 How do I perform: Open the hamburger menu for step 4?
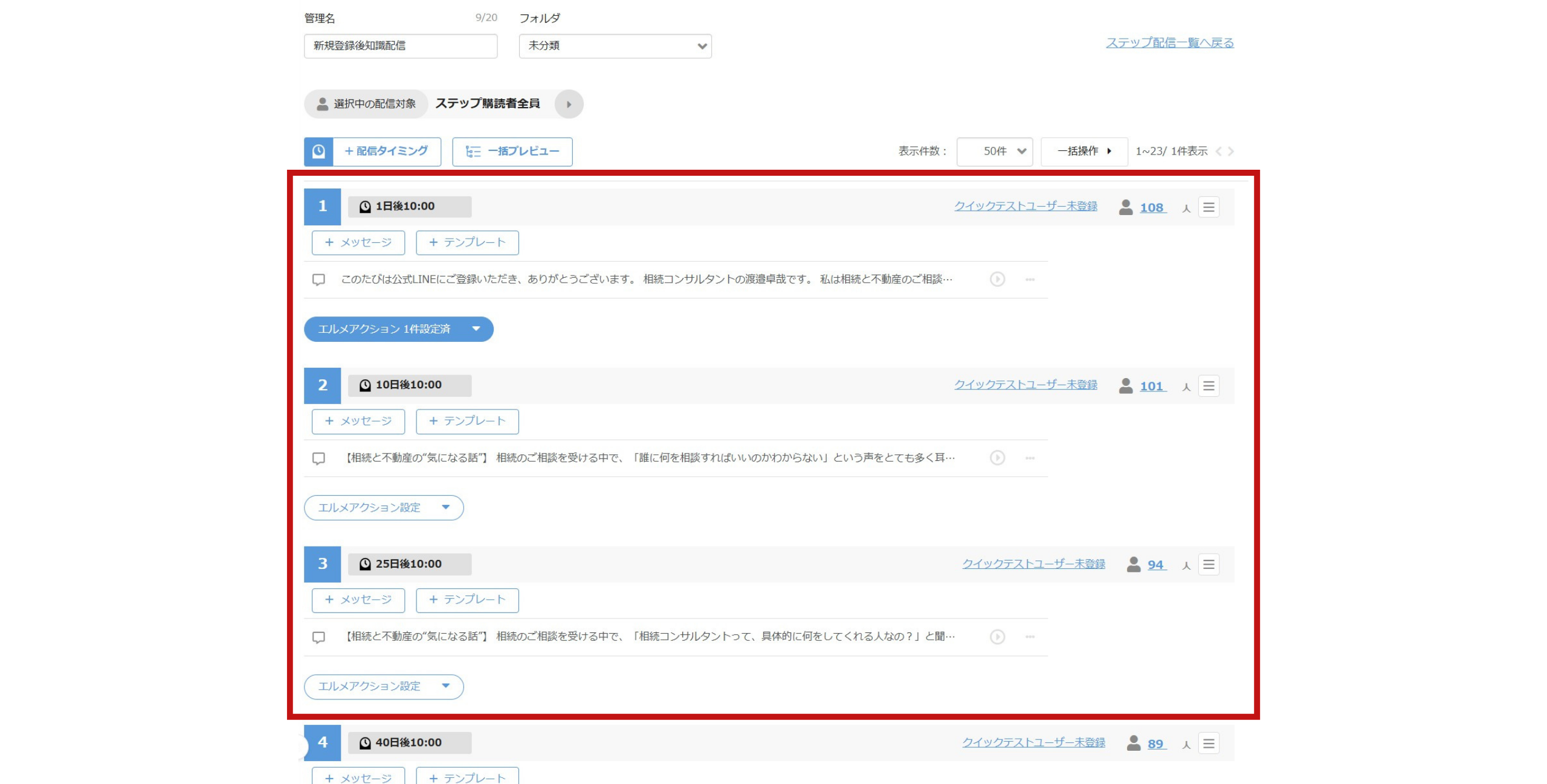coord(1209,744)
